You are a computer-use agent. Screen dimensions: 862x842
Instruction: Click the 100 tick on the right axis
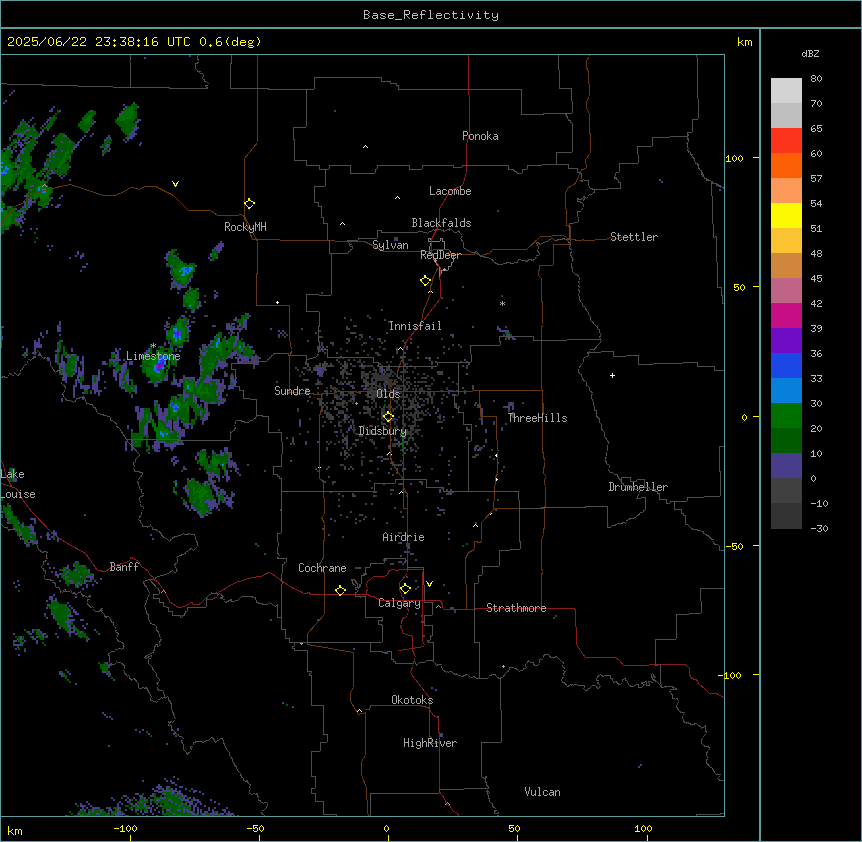[x=734, y=158]
